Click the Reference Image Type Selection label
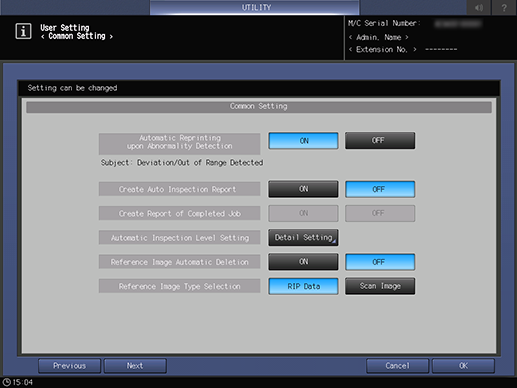The image size is (517, 388). (x=179, y=286)
